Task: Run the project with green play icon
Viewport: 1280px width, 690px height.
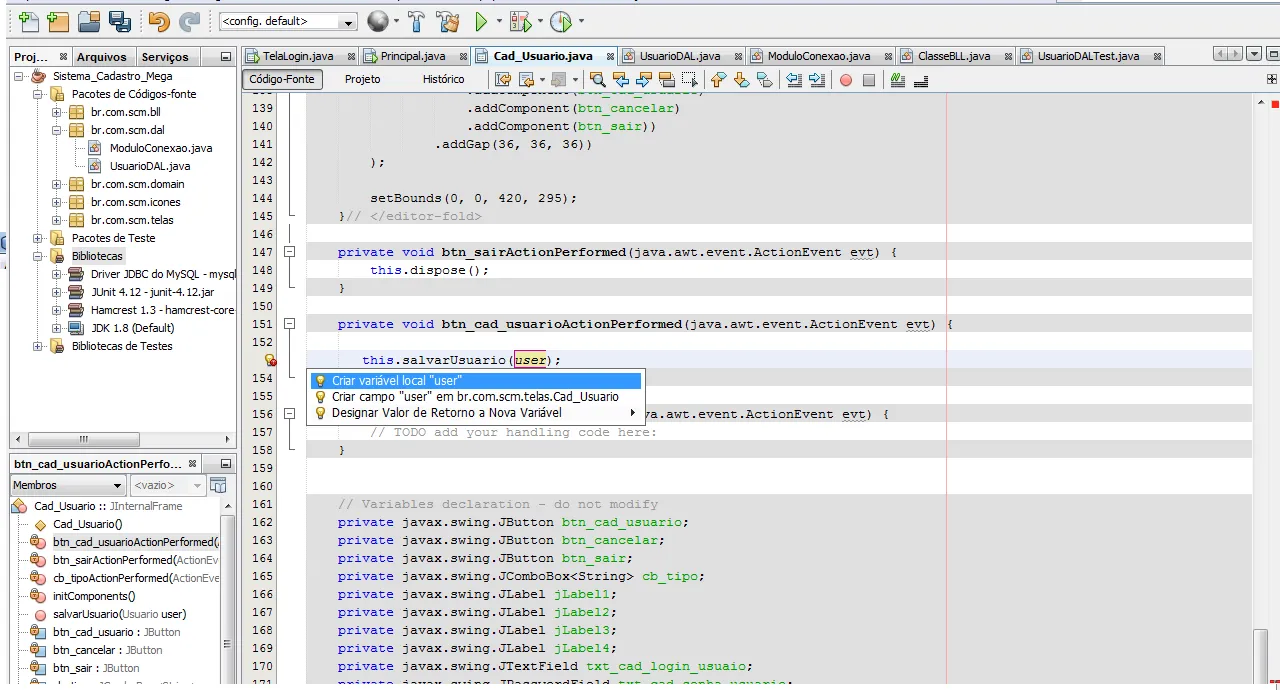Action: pos(482,21)
